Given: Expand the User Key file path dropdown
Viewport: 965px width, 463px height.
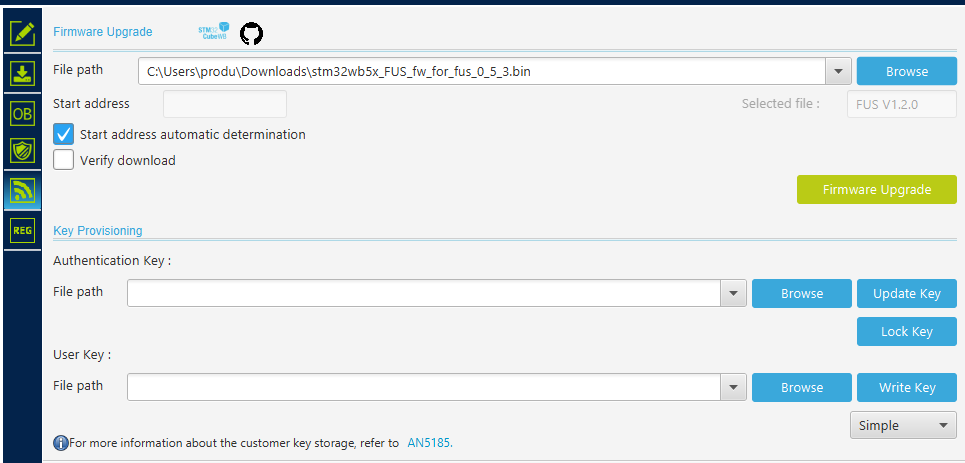Looking at the screenshot, I should (734, 387).
